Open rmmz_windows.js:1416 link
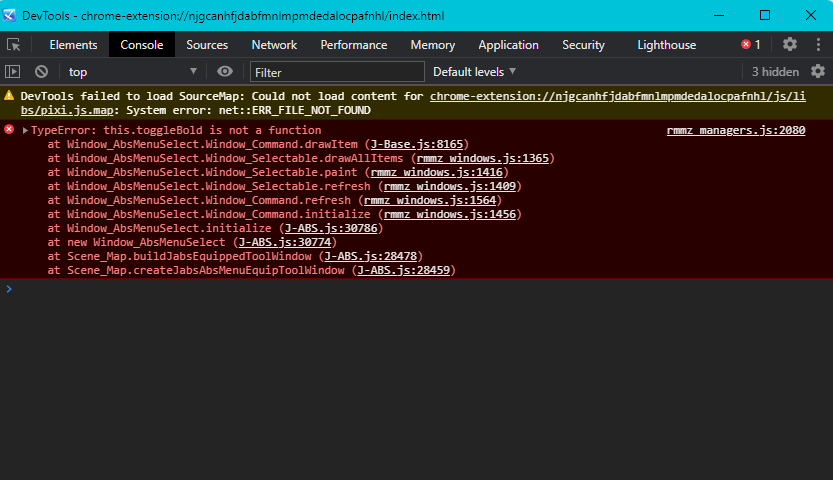Image resolution: width=833 pixels, height=480 pixels. pos(437,172)
